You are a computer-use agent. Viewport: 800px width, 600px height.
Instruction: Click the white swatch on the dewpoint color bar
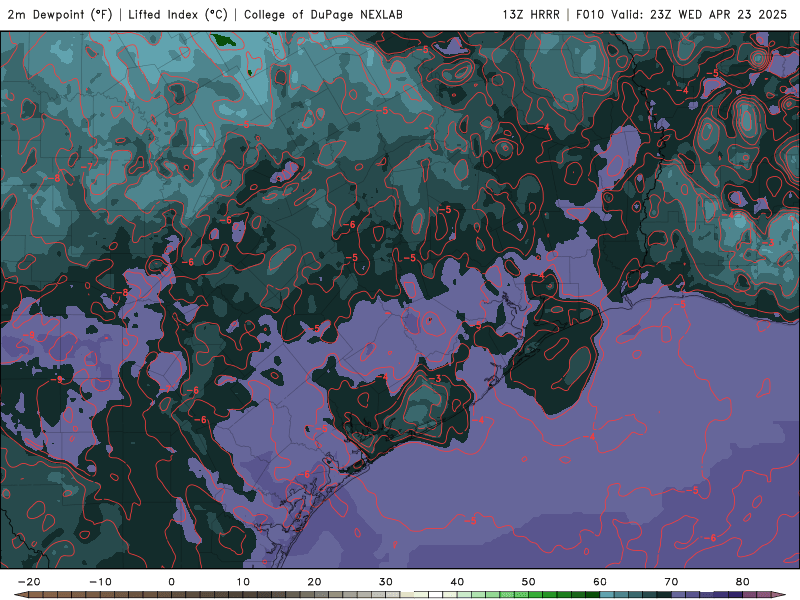tap(436, 595)
